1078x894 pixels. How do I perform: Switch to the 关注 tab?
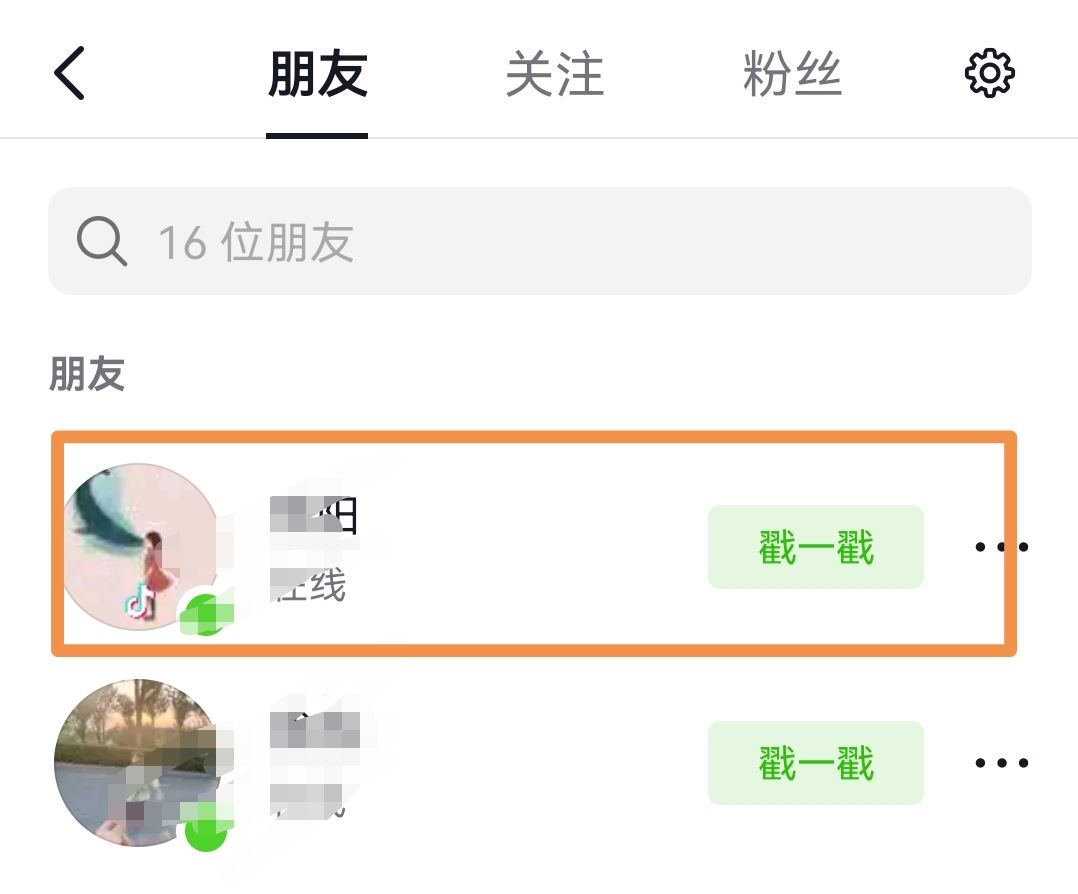point(554,74)
